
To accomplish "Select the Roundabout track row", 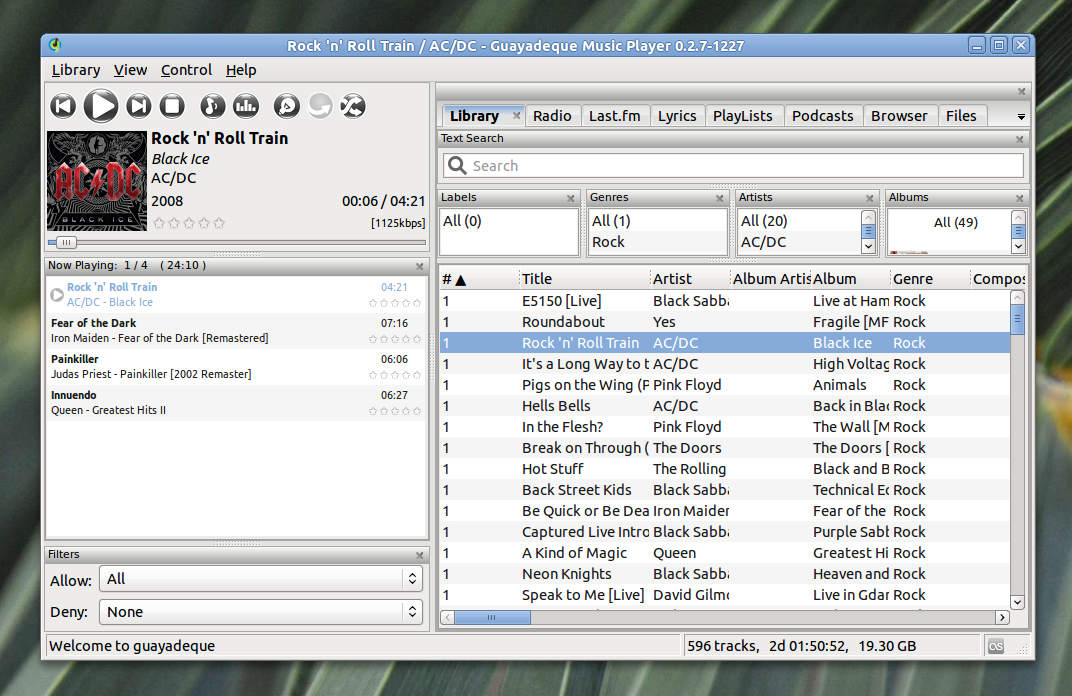I will coord(725,322).
